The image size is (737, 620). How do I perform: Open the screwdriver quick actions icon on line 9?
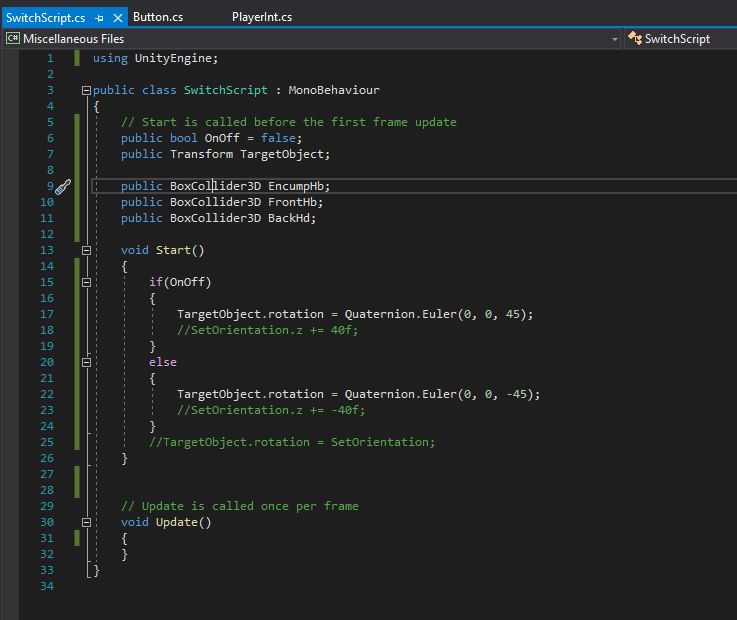pos(63,187)
